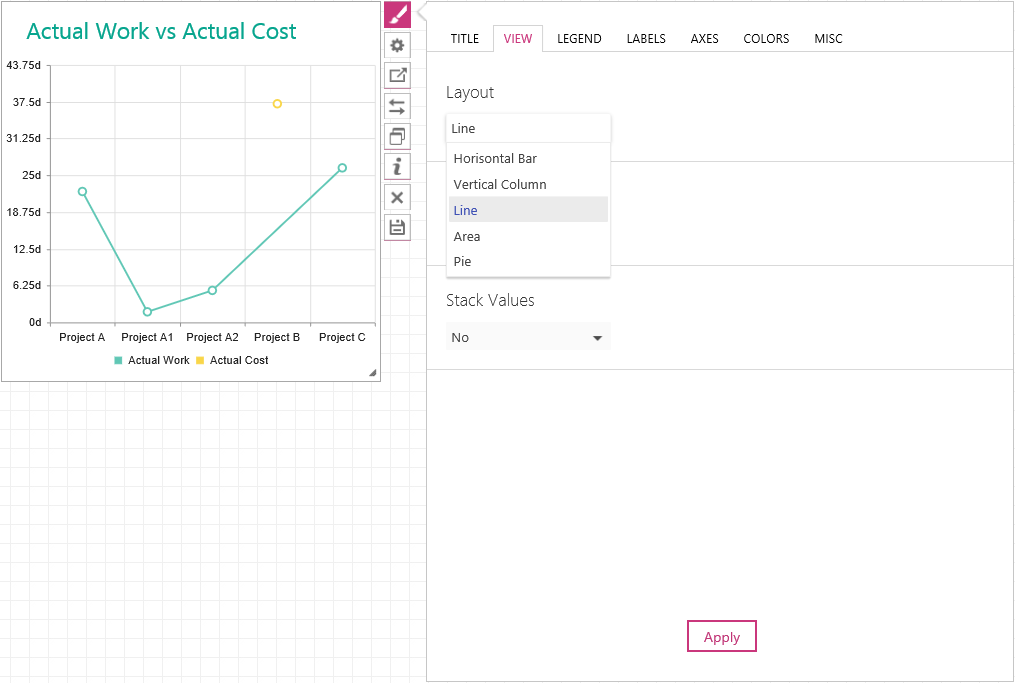Open the MISC tab
Viewport: 1015px width, 683px height.
829,39
